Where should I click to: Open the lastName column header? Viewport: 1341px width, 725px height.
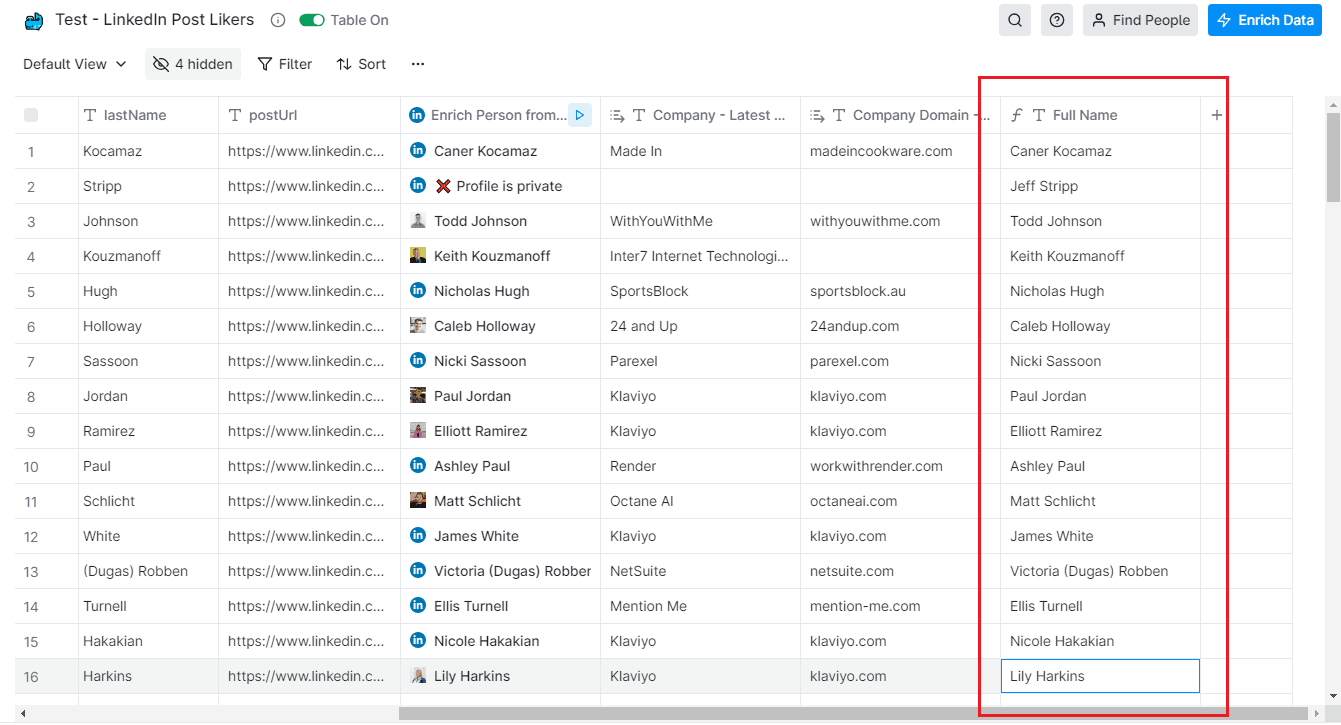148,115
